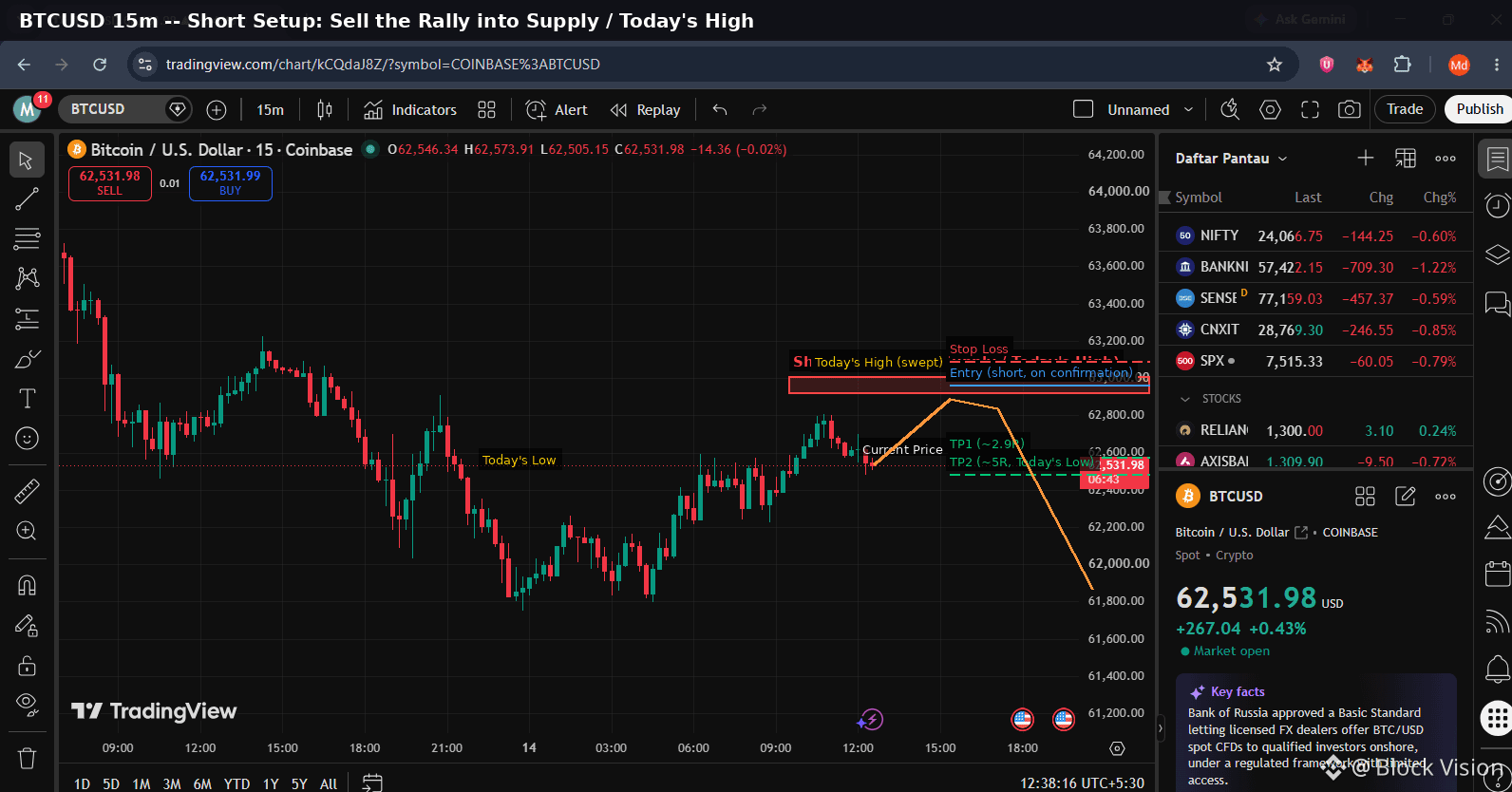This screenshot has height=792, width=1512.
Task: Publish the chart idea
Action: (x=1479, y=109)
